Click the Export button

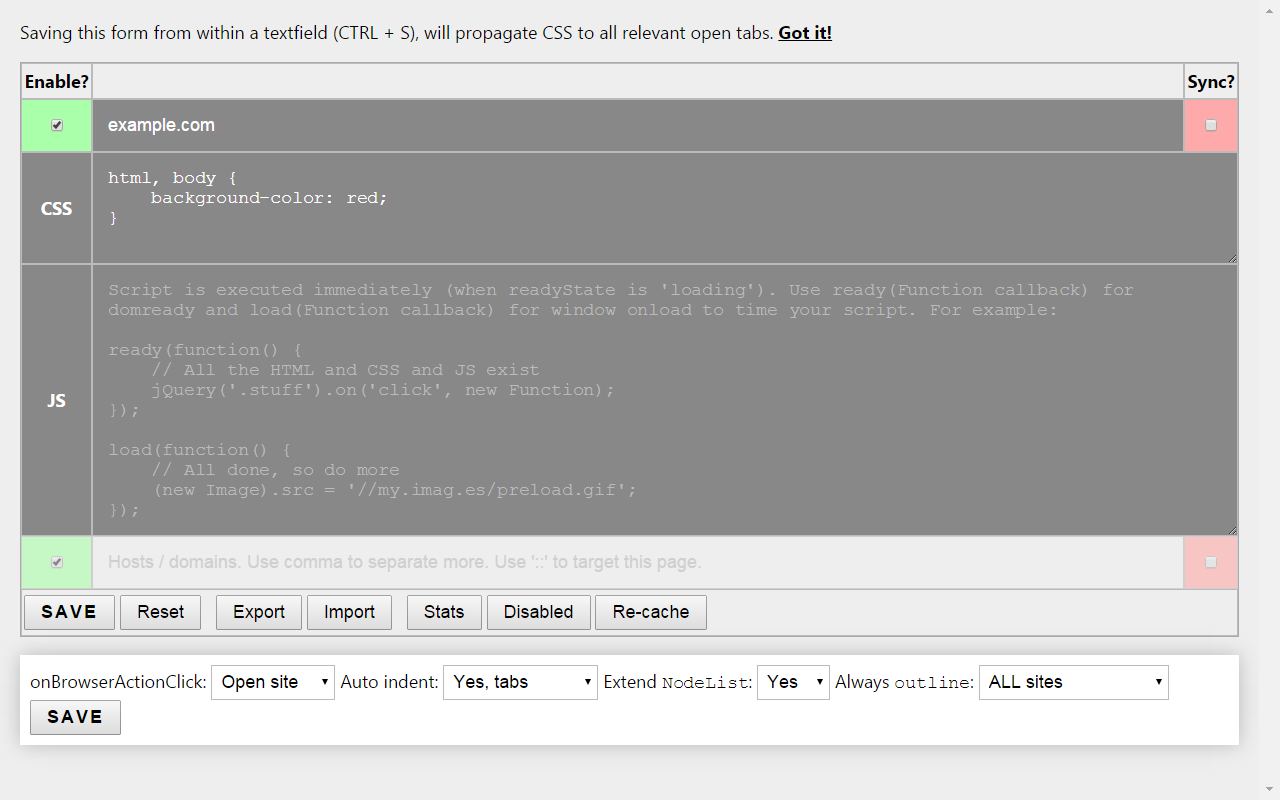point(259,612)
